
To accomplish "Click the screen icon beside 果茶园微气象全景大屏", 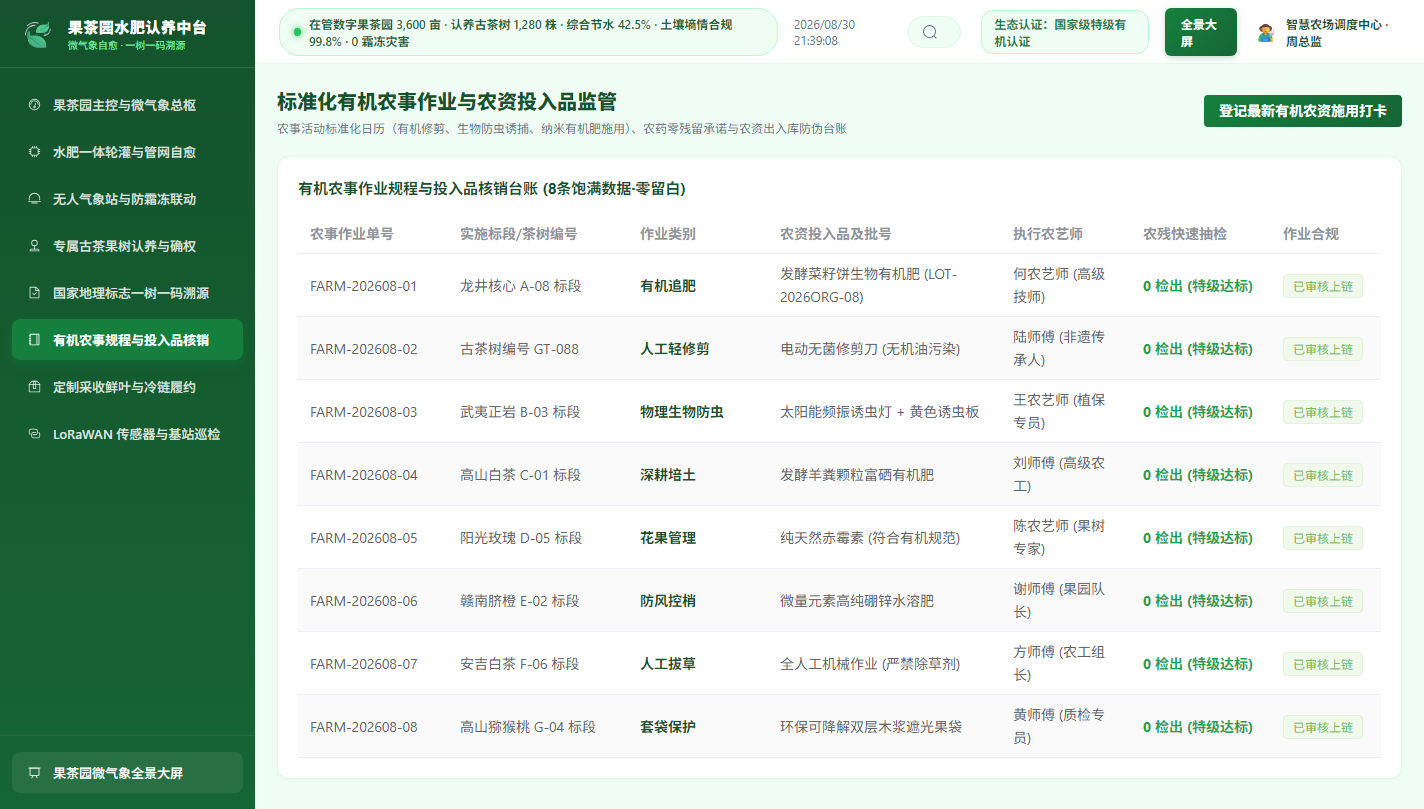I will point(34,773).
